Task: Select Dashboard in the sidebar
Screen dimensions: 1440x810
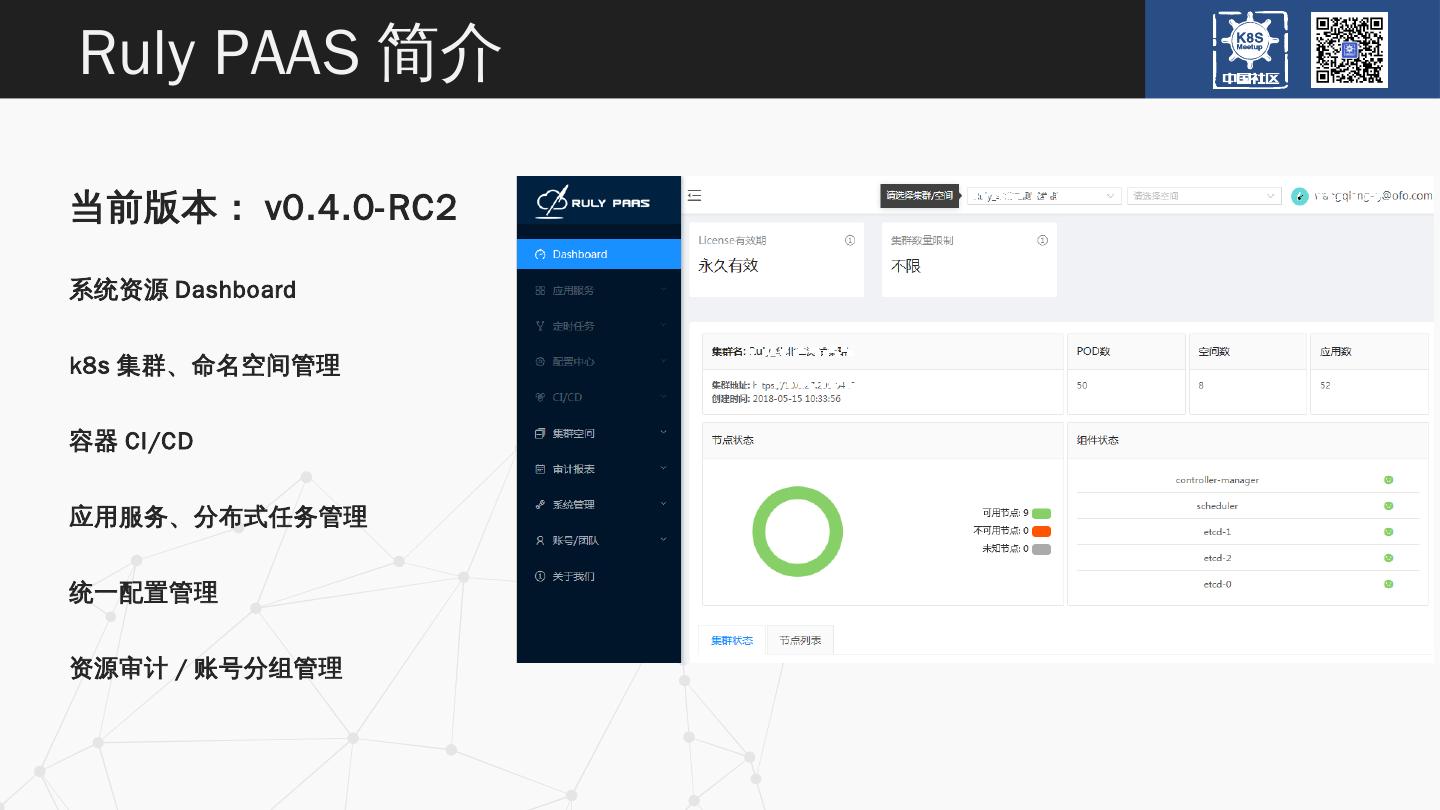Action: [580, 254]
